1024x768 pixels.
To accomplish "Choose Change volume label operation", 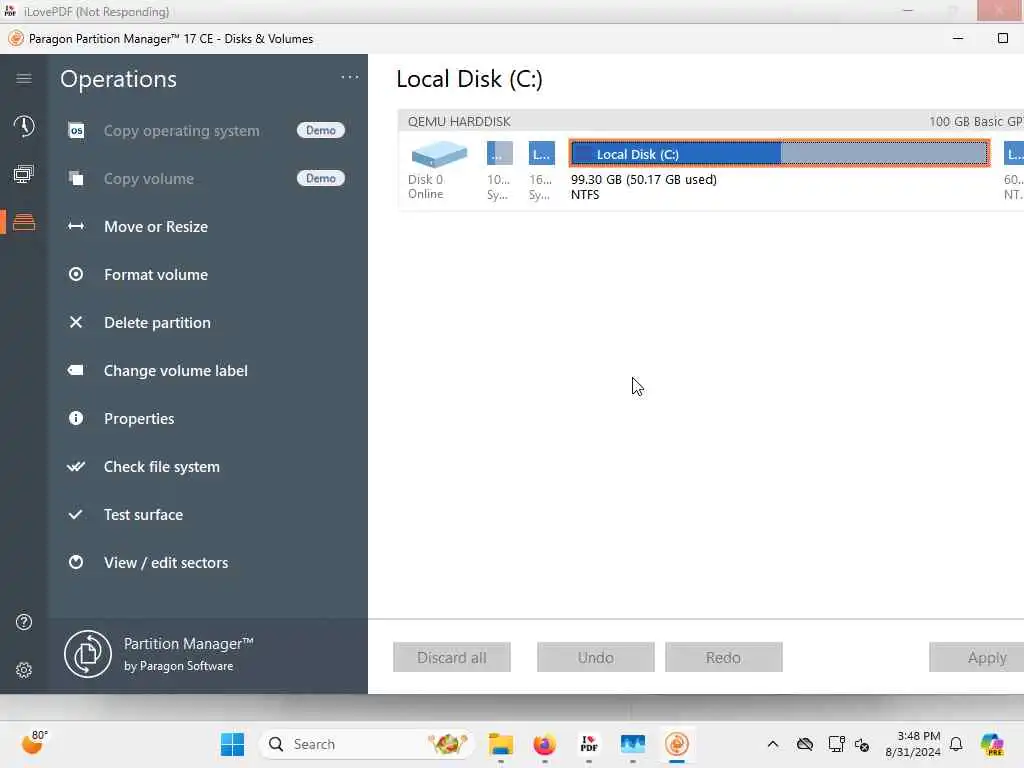I will (176, 370).
